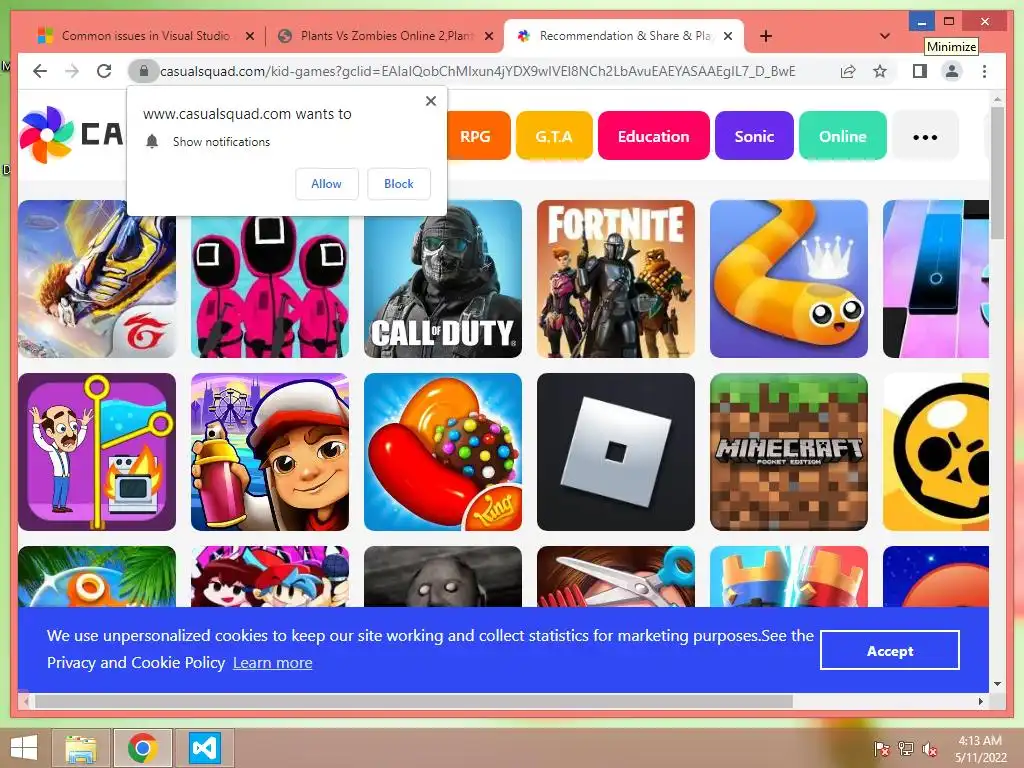Open the taskbar clock showing 4:13 AM
The width and height of the screenshot is (1024, 768).
980,749
